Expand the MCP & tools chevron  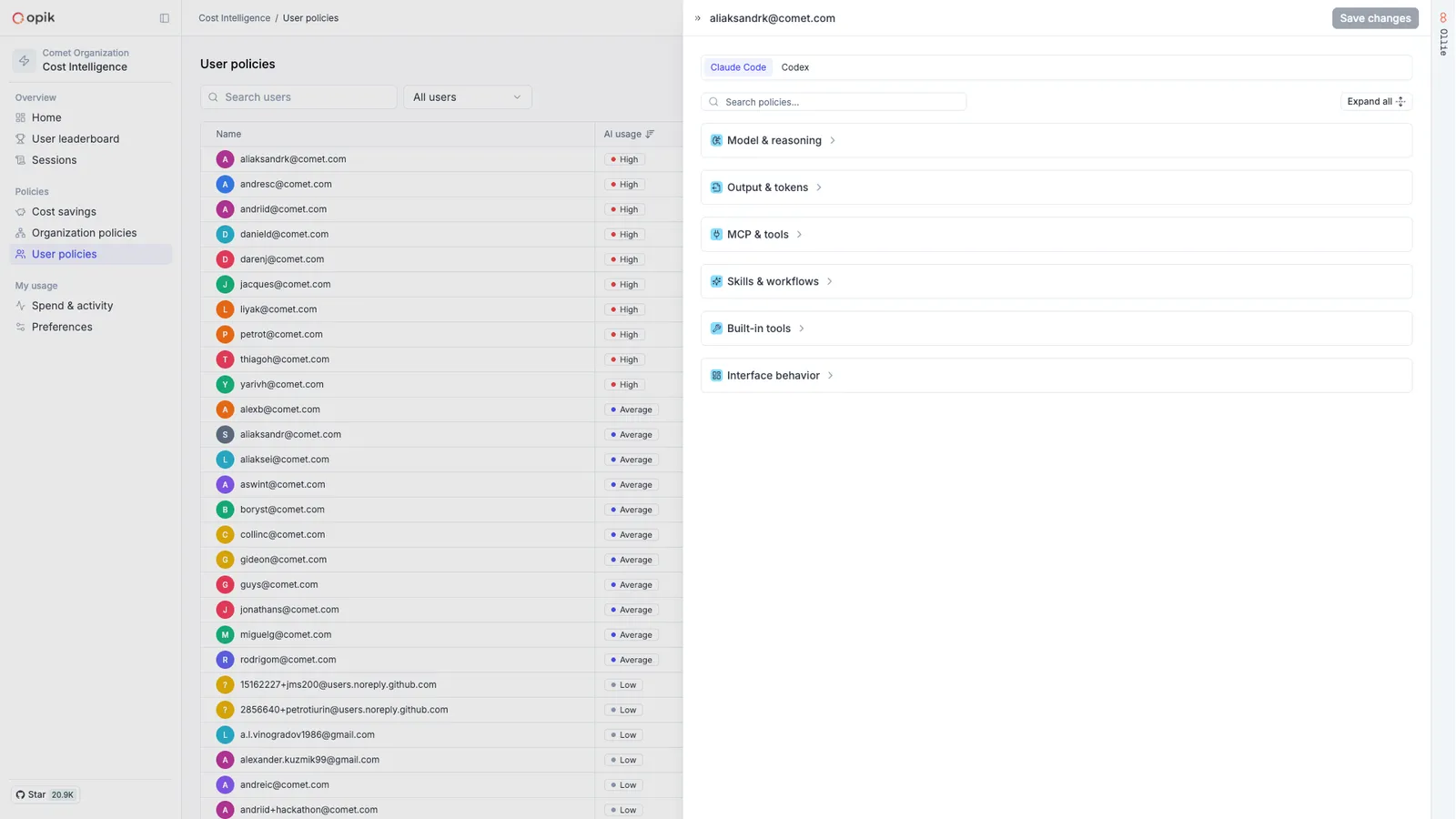[800, 235]
